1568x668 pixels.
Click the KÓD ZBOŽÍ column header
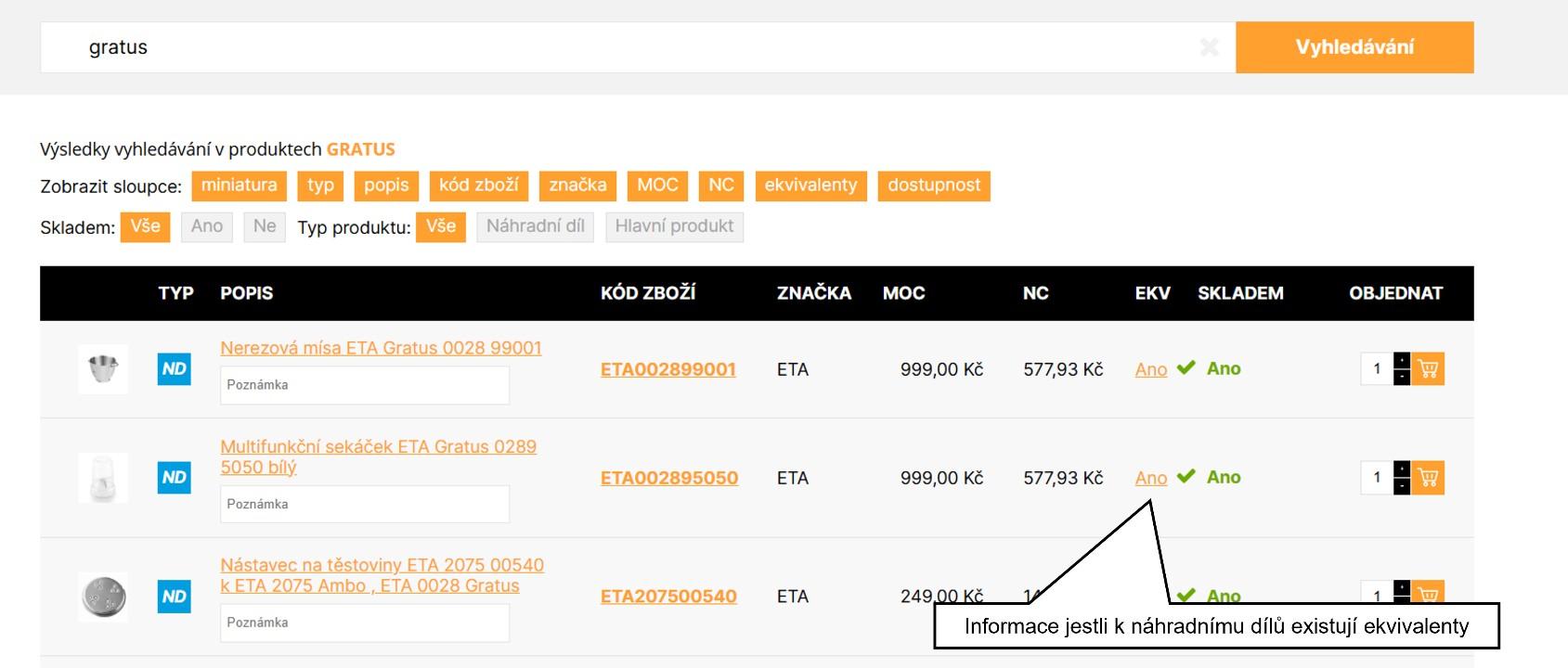pos(648,293)
